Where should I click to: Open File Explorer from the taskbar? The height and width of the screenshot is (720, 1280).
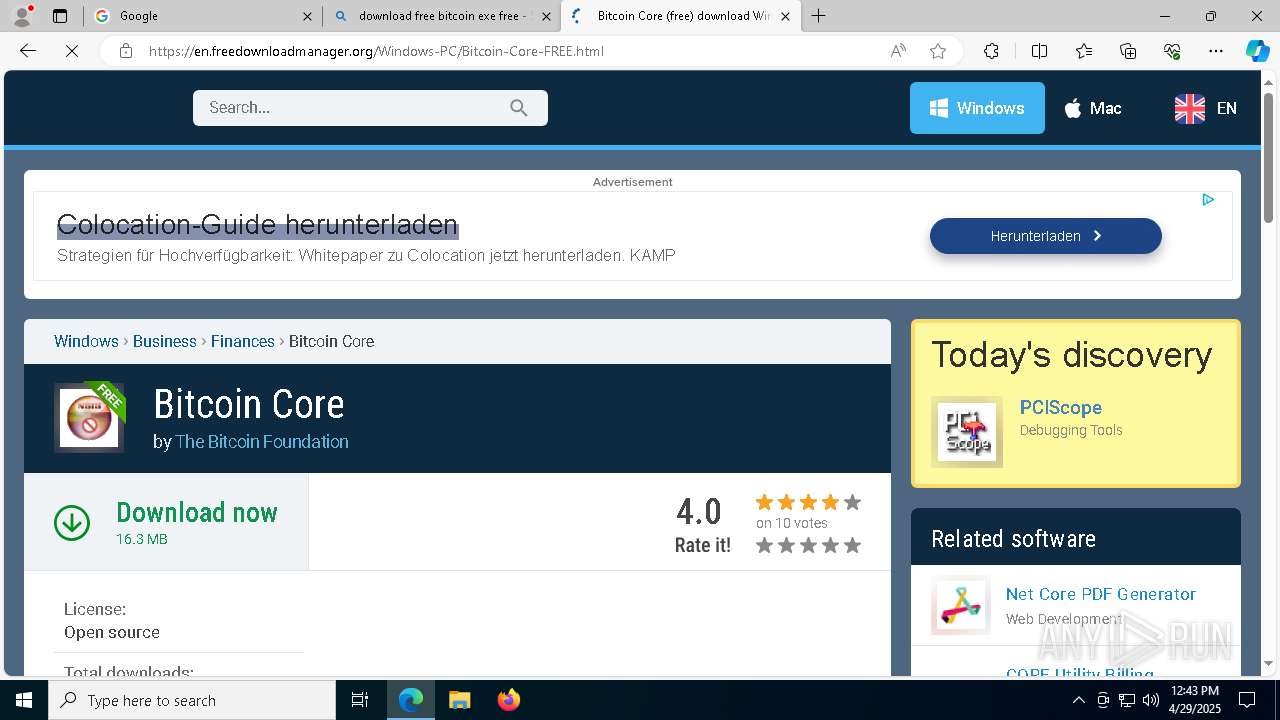tap(459, 700)
